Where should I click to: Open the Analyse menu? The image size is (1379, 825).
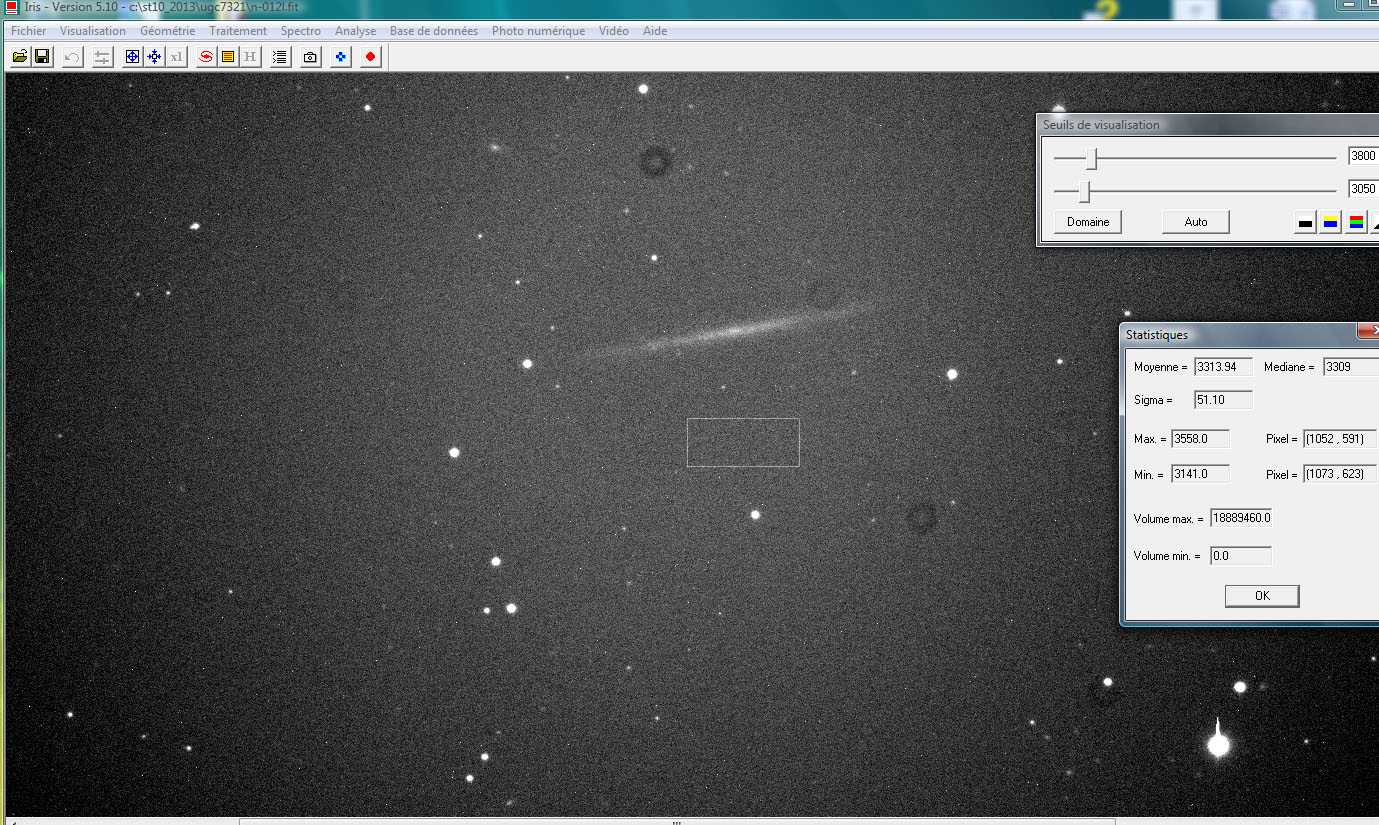click(356, 31)
